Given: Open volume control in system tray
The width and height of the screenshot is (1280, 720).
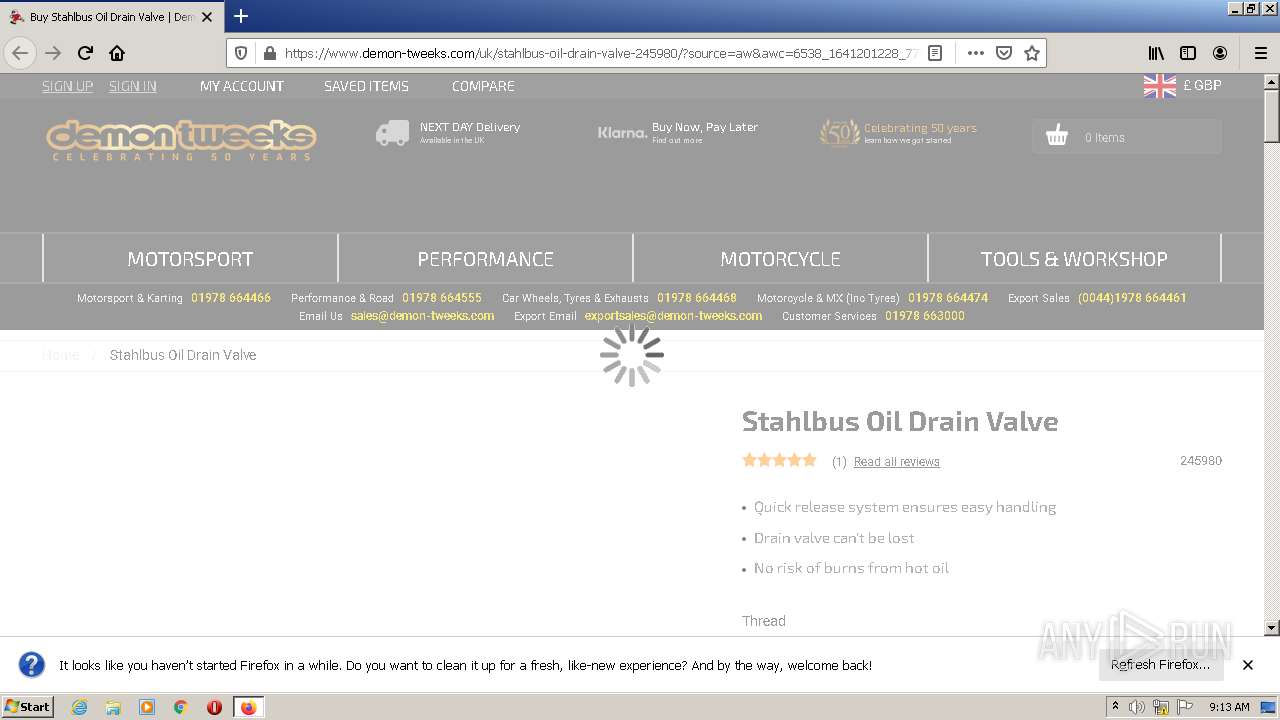Looking at the screenshot, I should pyautogui.click(x=1137, y=707).
